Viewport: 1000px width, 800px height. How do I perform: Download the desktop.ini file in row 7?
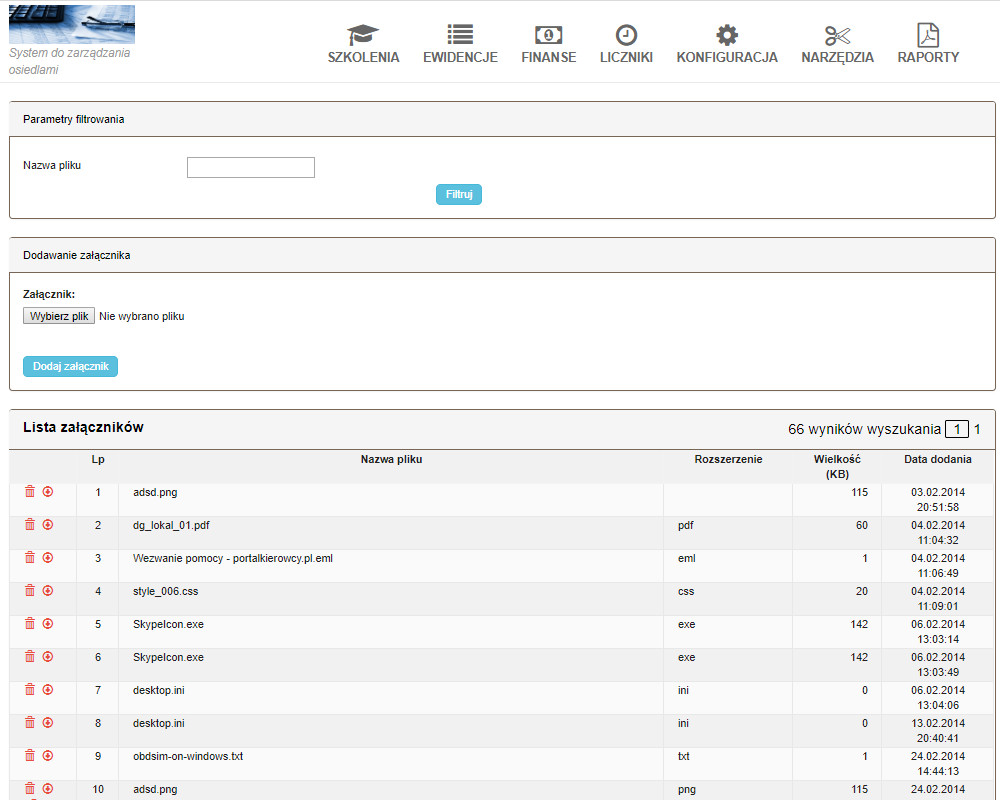point(48,690)
